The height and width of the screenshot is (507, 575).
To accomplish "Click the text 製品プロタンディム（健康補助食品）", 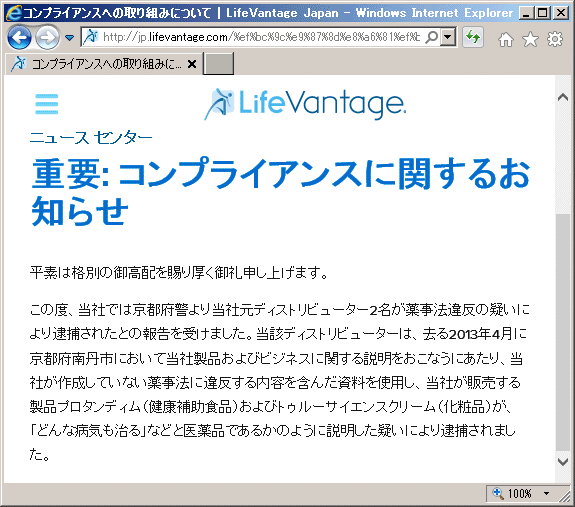I will 134,407.
